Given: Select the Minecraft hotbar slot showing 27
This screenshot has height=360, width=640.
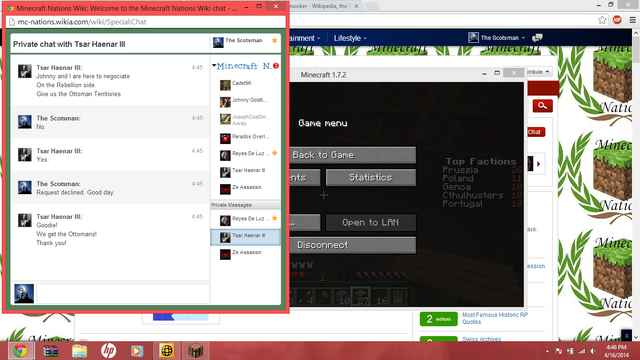Looking at the screenshot, I should (x=361, y=297).
